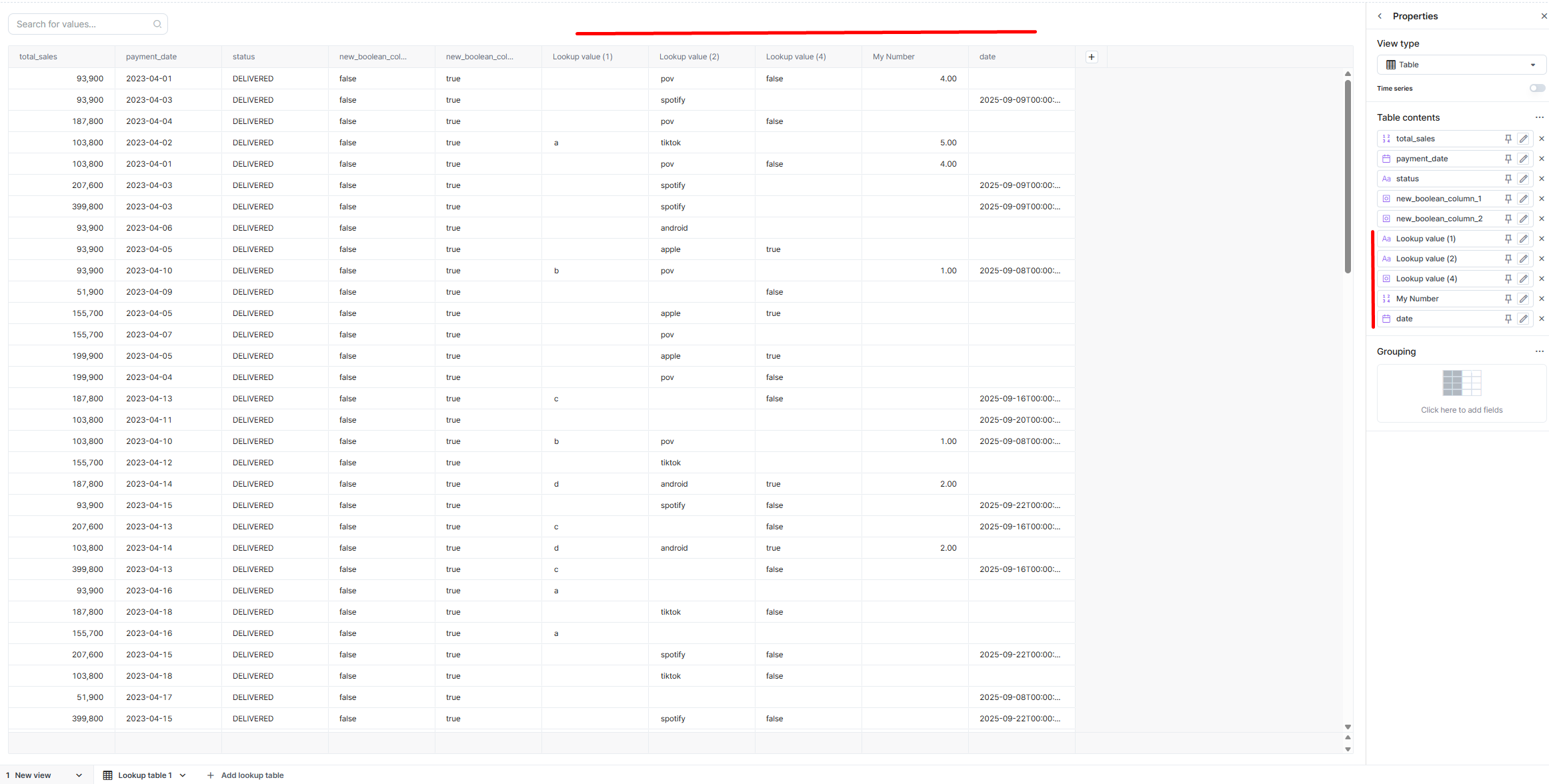Focus the Search for values field
The width and height of the screenshot is (1549, 784).
click(x=80, y=24)
